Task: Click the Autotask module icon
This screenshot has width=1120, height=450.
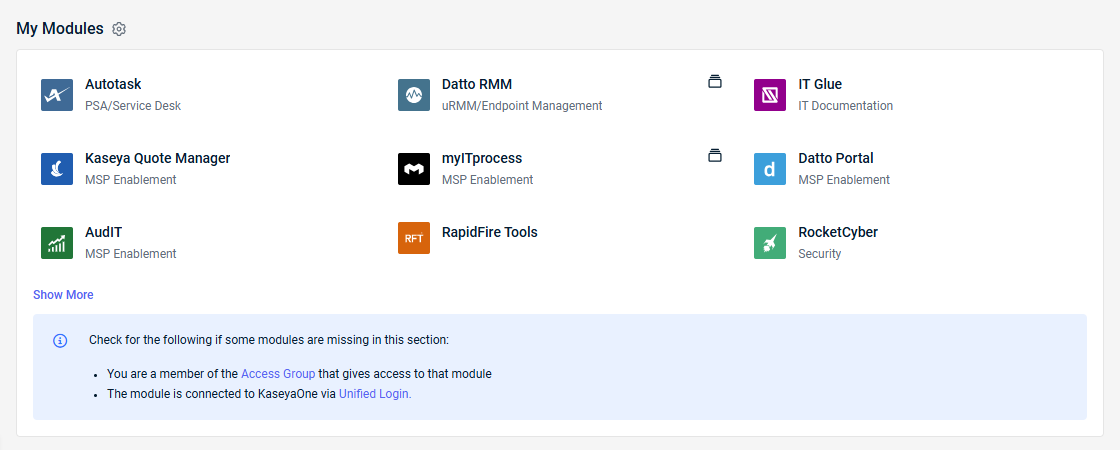Action: pos(57,95)
